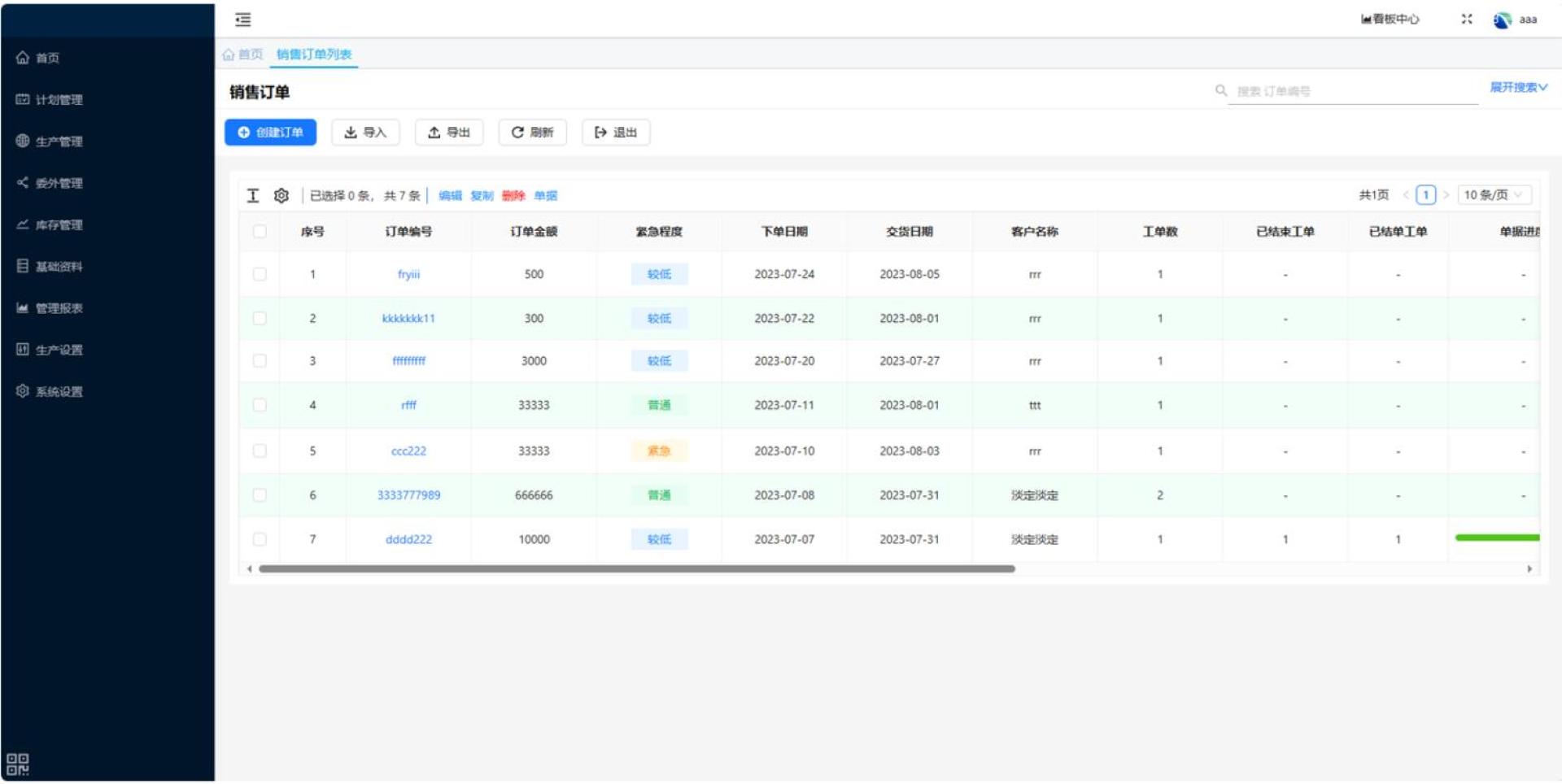Screen dimensions: 1562x784
Task: Open order link ffffffff
Action: (x=408, y=360)
